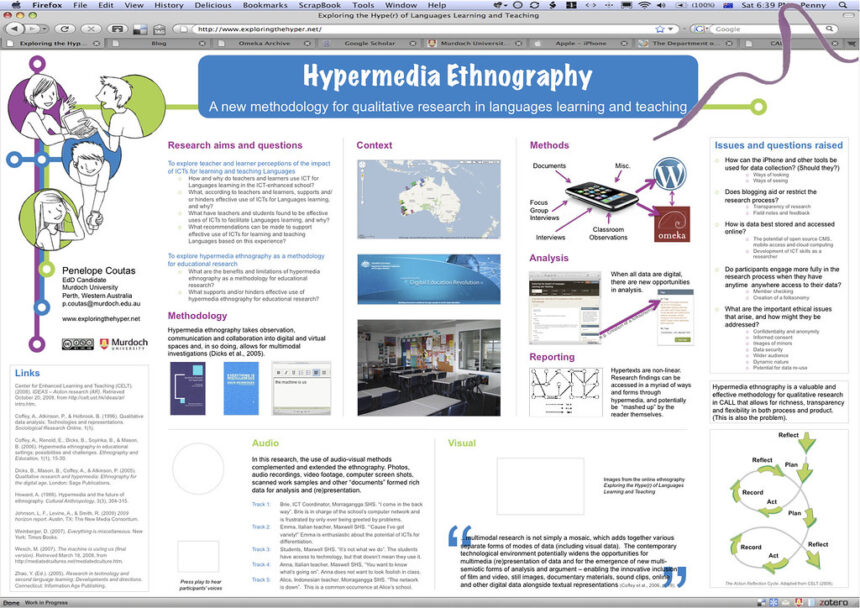Click the WordPress logo in Methods section
The height and width of the screenshot is (608, 860).
(670, 174)
